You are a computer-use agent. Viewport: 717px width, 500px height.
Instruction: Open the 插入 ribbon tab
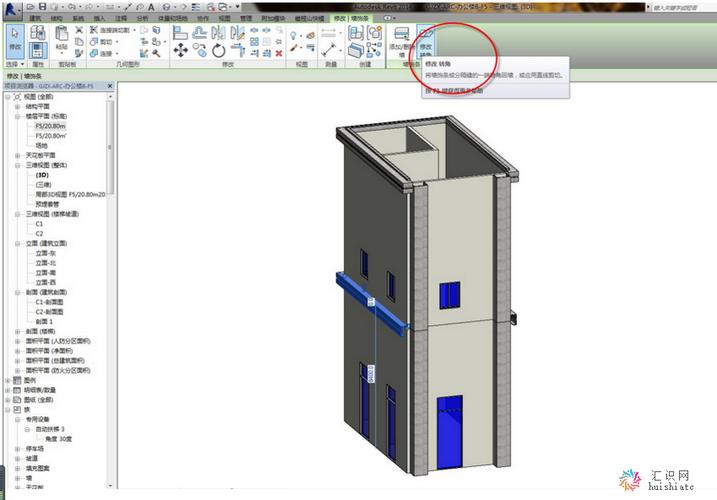(x=99, y=18)
